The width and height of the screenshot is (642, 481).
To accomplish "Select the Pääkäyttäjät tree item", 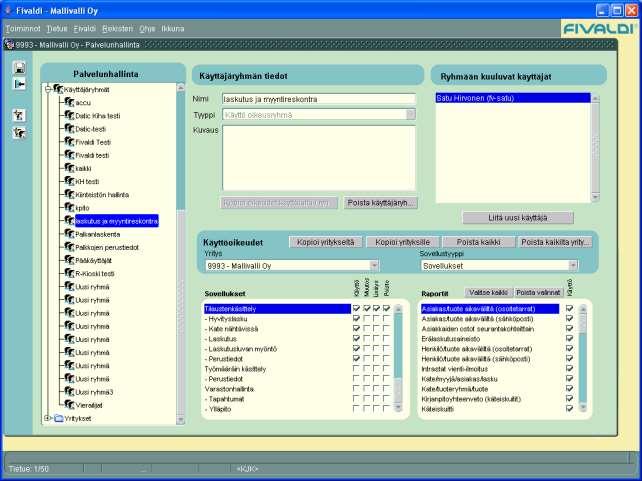I will 93,260.
